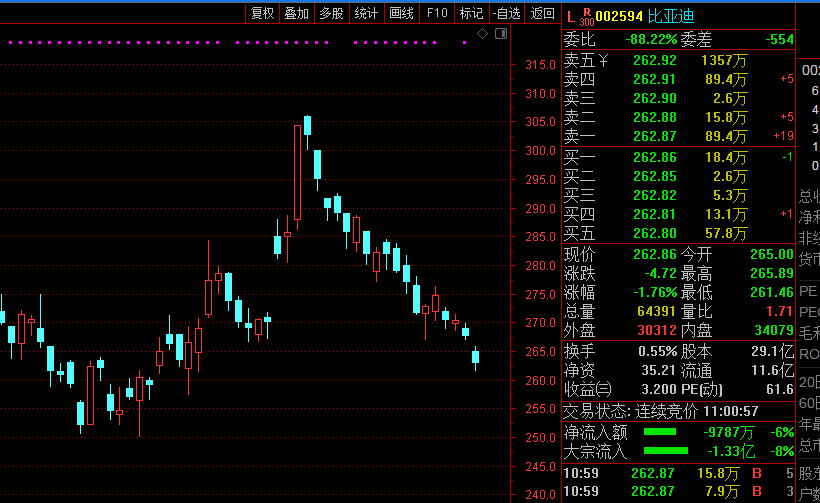
Task: Click the diamond marker icon above the chart
Action: (x=482, y=34)
